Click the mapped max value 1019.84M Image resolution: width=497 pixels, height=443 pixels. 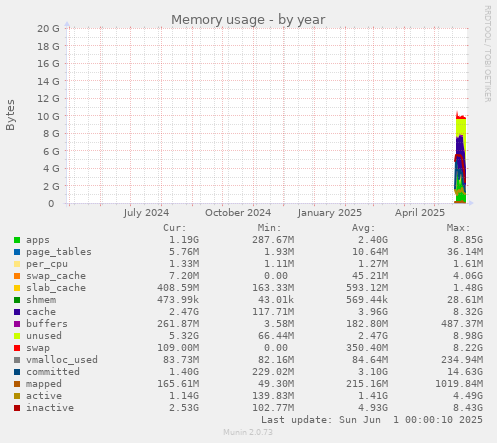(x=459, y=384)
